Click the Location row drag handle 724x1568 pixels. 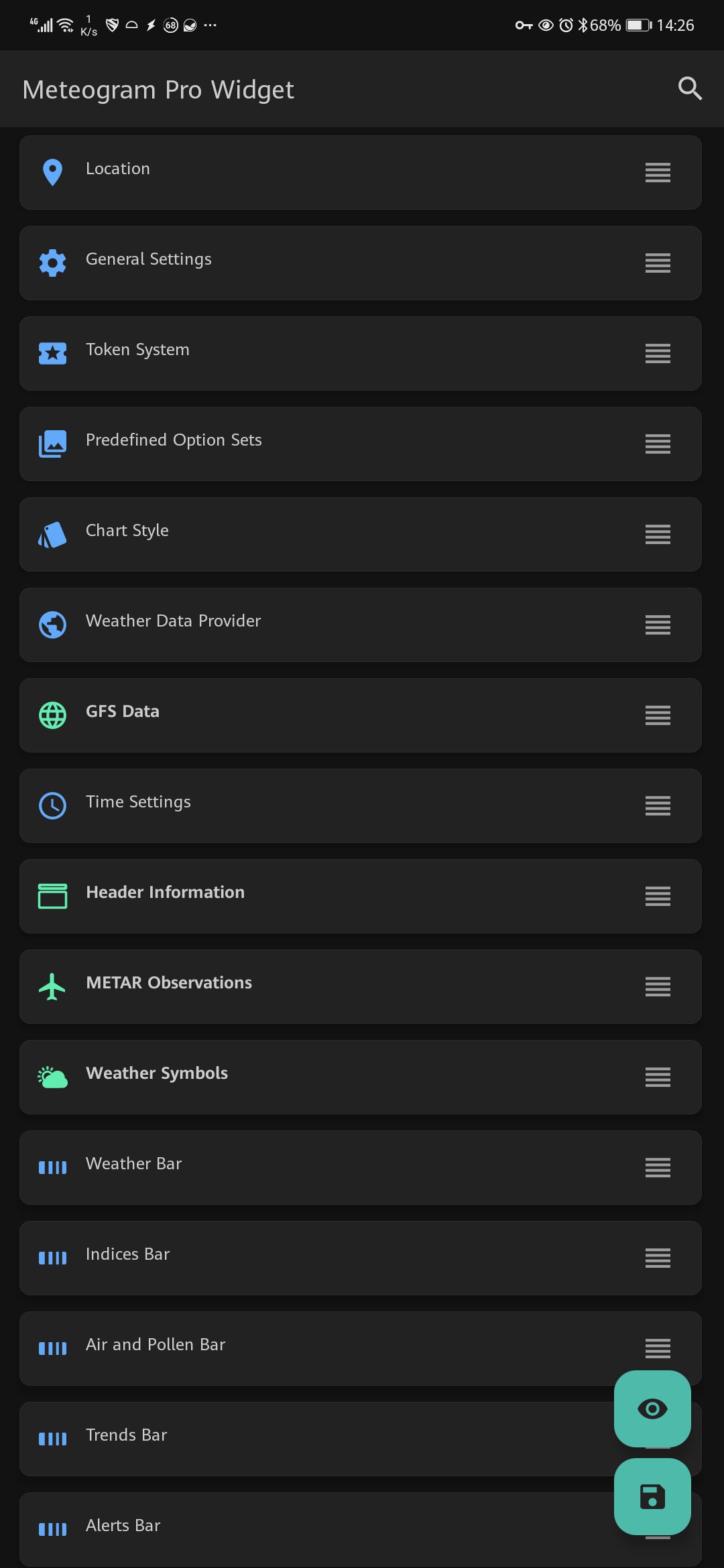657,172
